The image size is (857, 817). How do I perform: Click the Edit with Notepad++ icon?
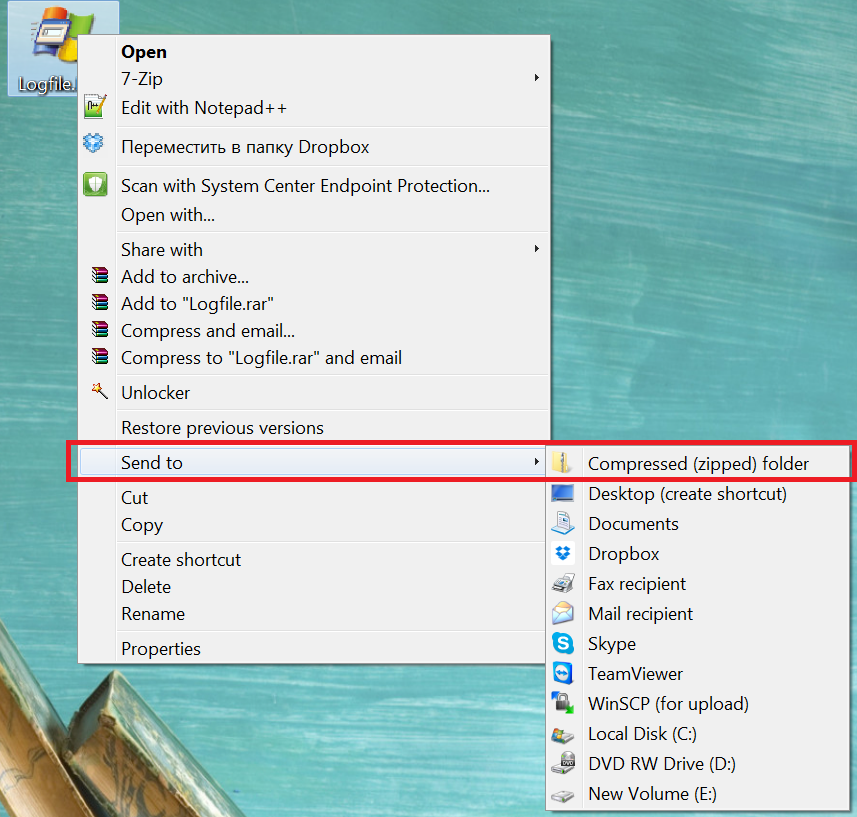[95, 107]
